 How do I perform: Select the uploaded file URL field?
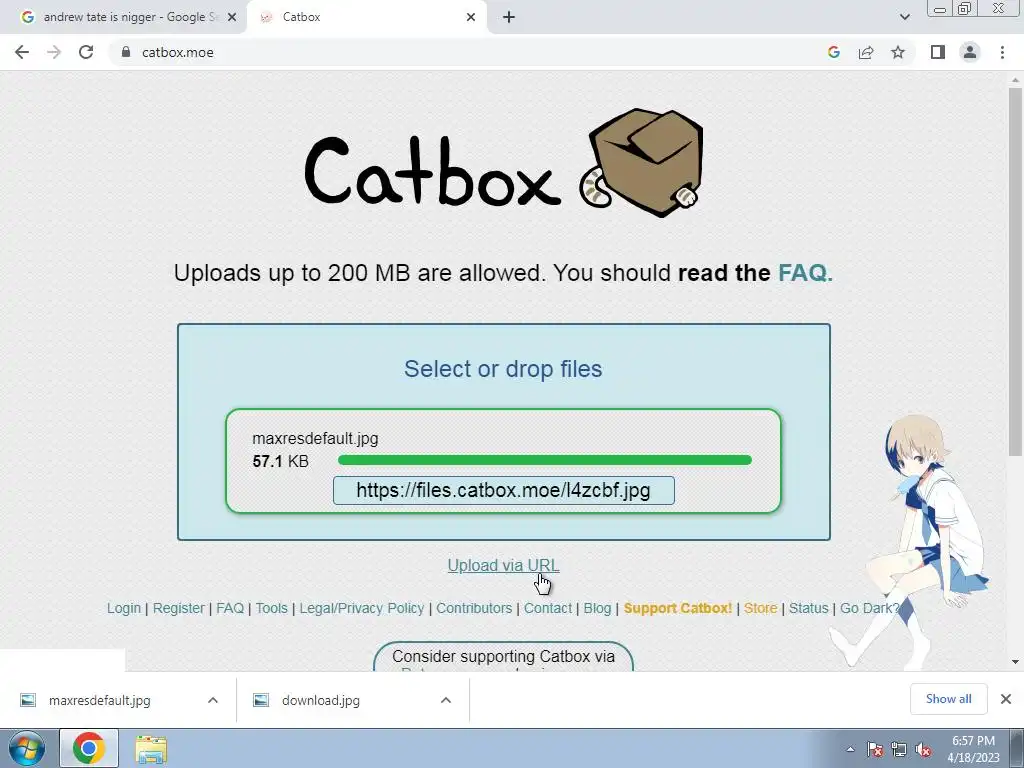(x=504, y=490)
